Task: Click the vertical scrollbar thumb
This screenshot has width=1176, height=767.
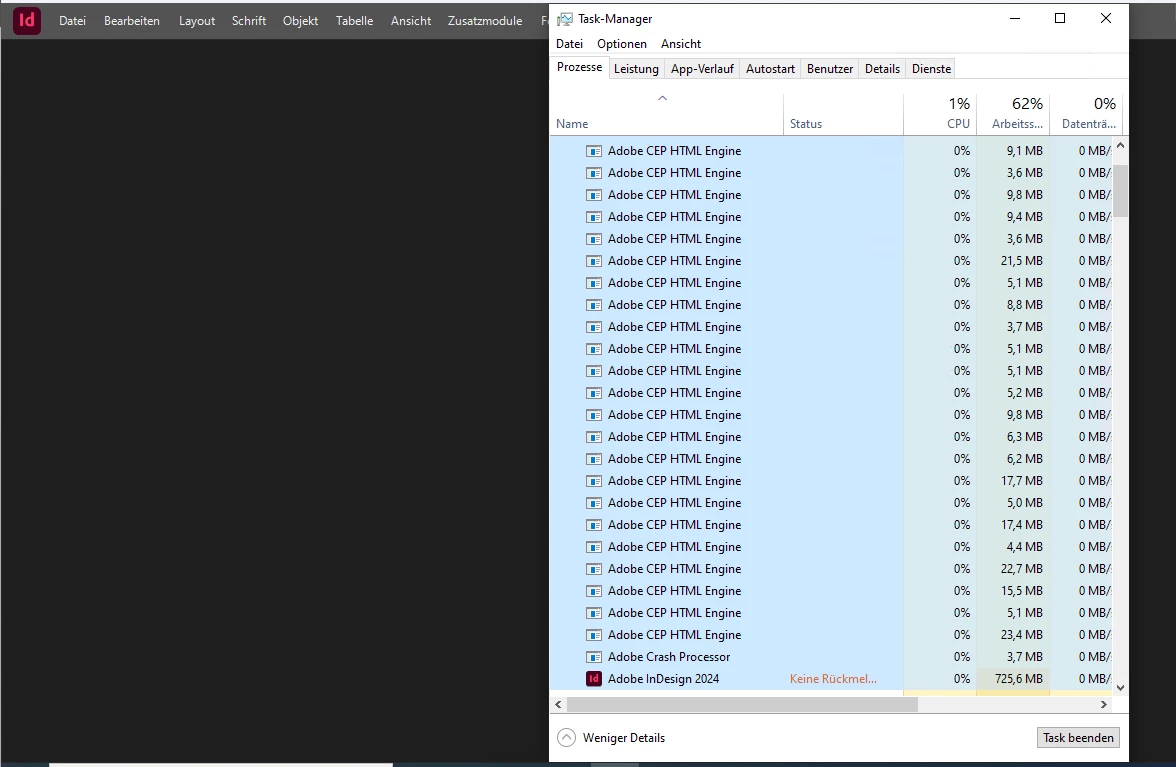Action: point(1120,191)
